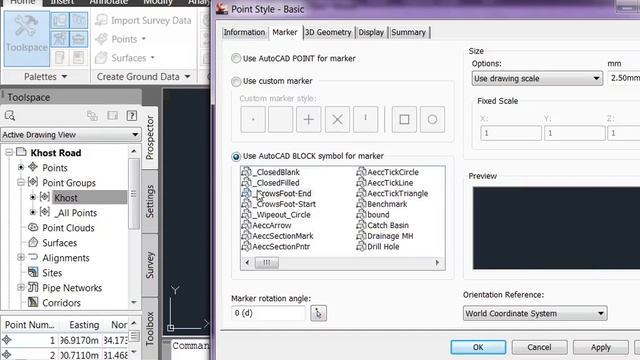Switch to the Display tab
Image resolution: width=640 pixels, height=360 pixels.
[x=371, y=32]
